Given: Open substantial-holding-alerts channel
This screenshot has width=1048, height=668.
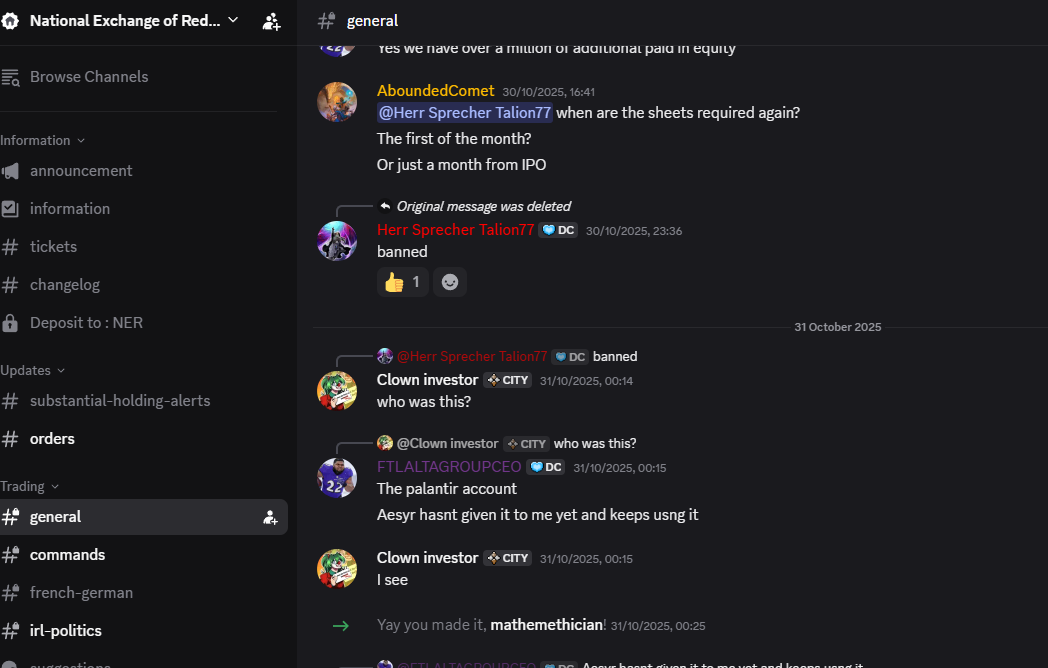Looking at the screenshot, I should coord(120,401).
